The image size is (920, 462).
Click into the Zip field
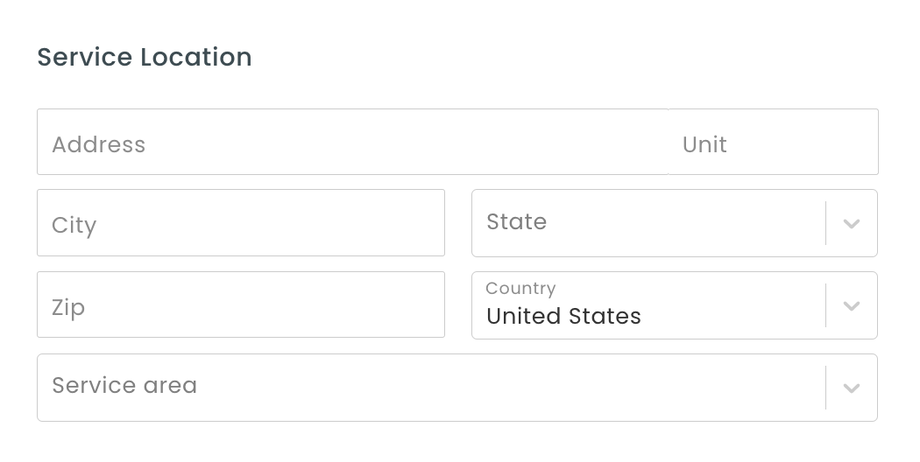click(240, 305)
